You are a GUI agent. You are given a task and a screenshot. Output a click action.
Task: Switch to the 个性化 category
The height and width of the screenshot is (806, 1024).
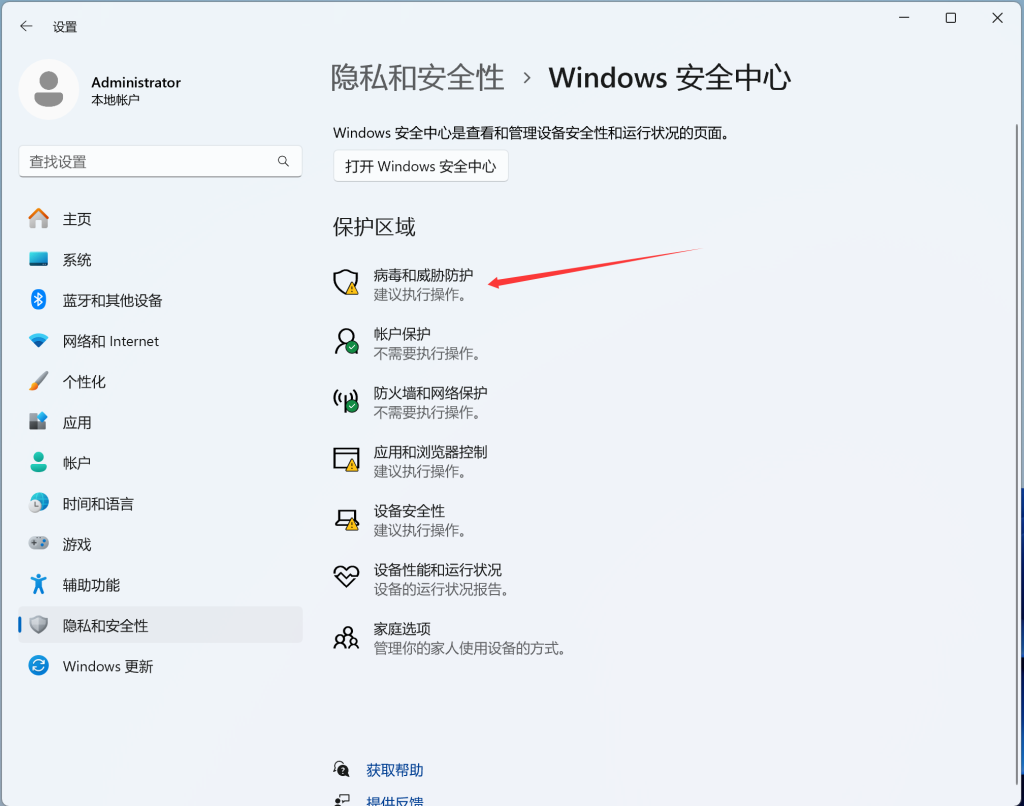(160, 381)
